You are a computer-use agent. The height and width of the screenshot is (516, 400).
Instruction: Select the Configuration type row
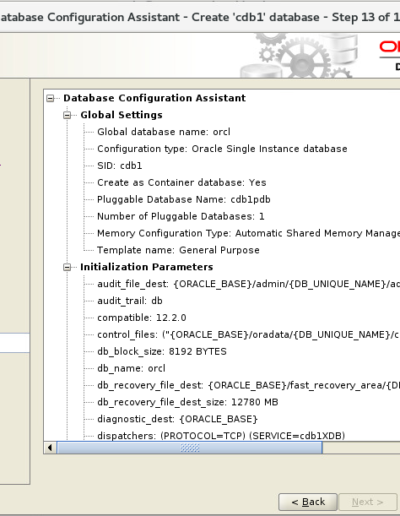point(222,149)
